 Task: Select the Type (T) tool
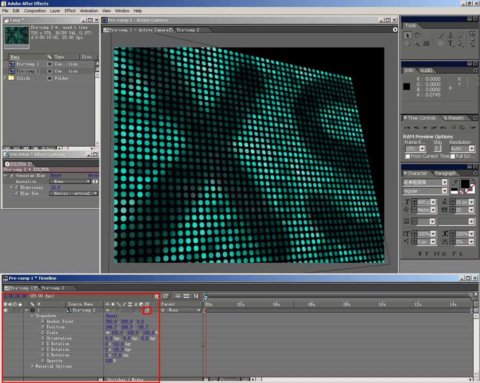click(450, 43)
